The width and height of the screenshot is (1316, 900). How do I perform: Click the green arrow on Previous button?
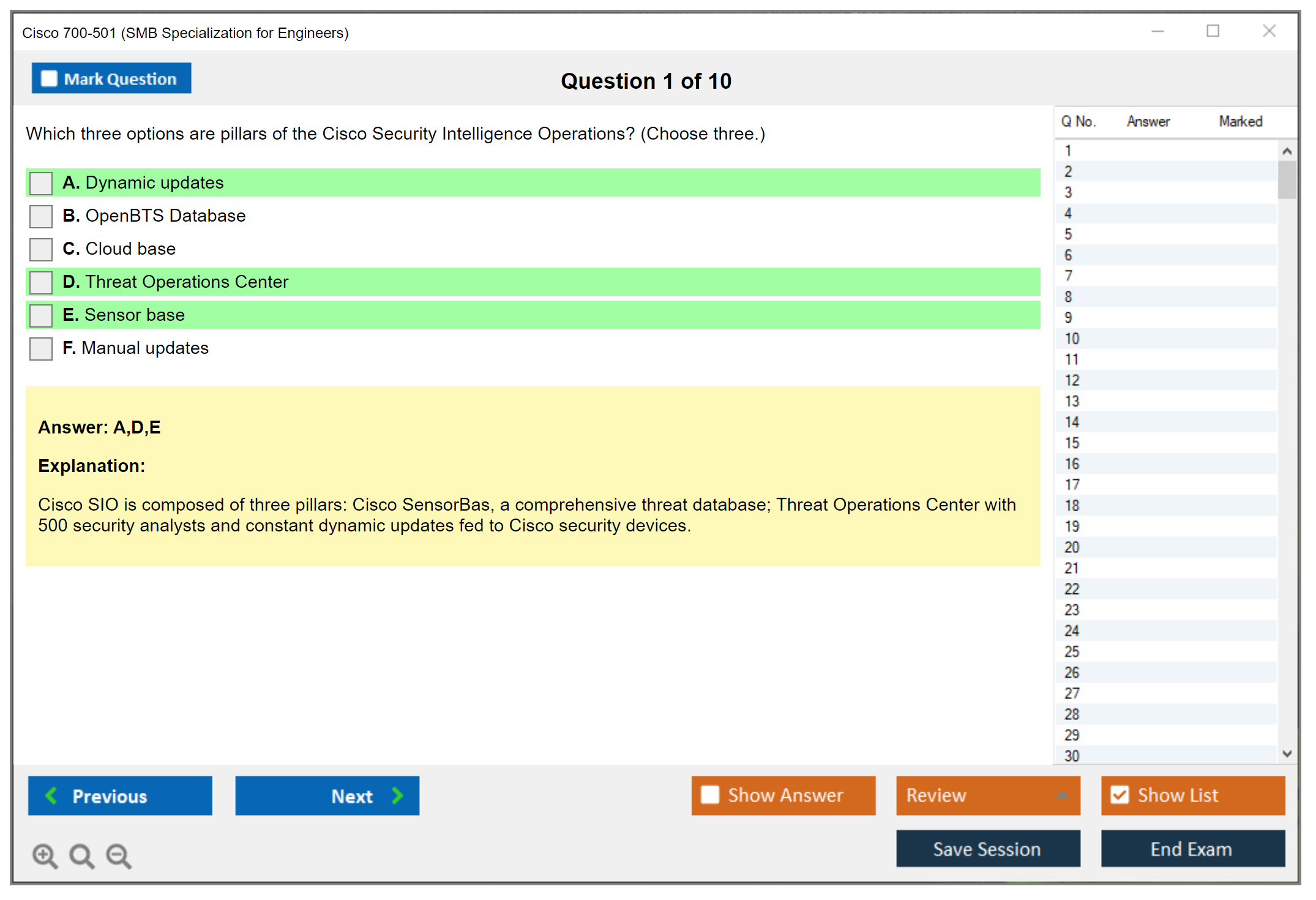pos(51,795)
